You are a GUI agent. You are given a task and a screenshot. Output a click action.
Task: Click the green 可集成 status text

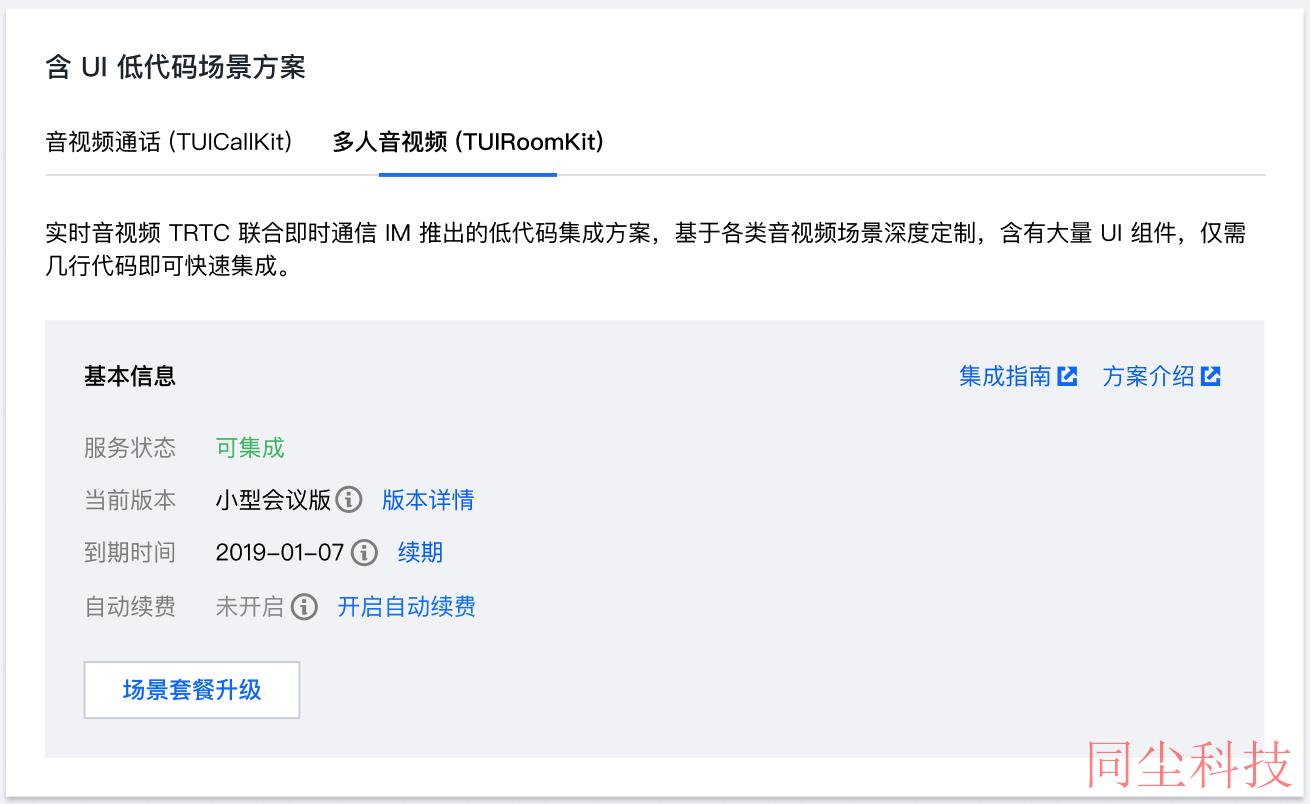click(250, 447)
